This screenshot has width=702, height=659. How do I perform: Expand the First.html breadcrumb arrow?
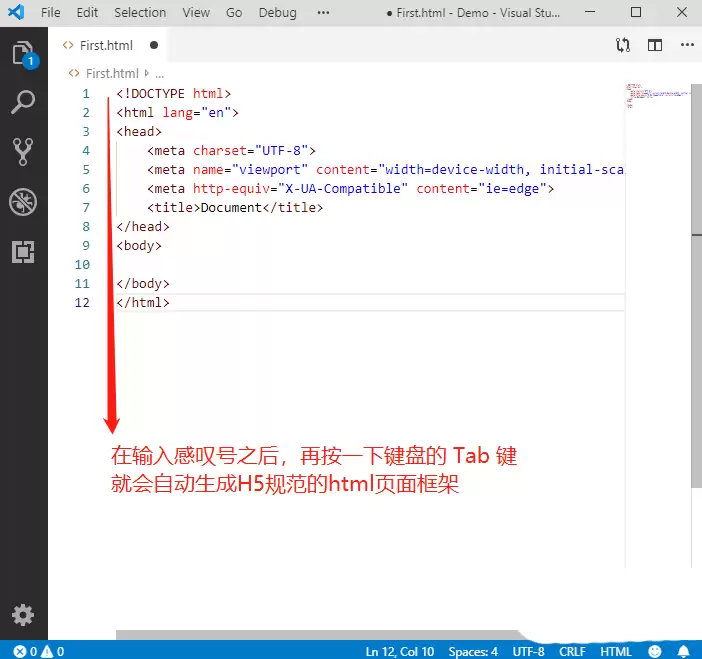(x=148, y=73)
